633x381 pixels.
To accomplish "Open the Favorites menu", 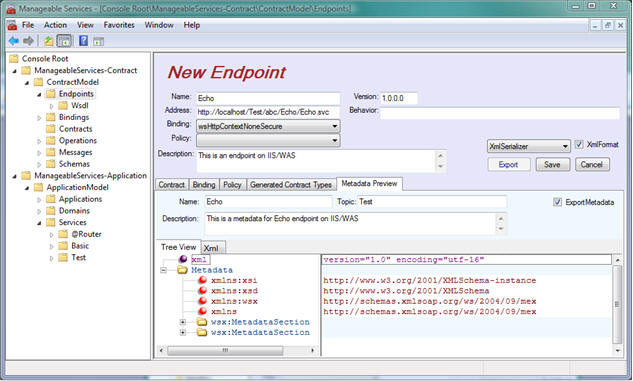I will coord(119,25).
